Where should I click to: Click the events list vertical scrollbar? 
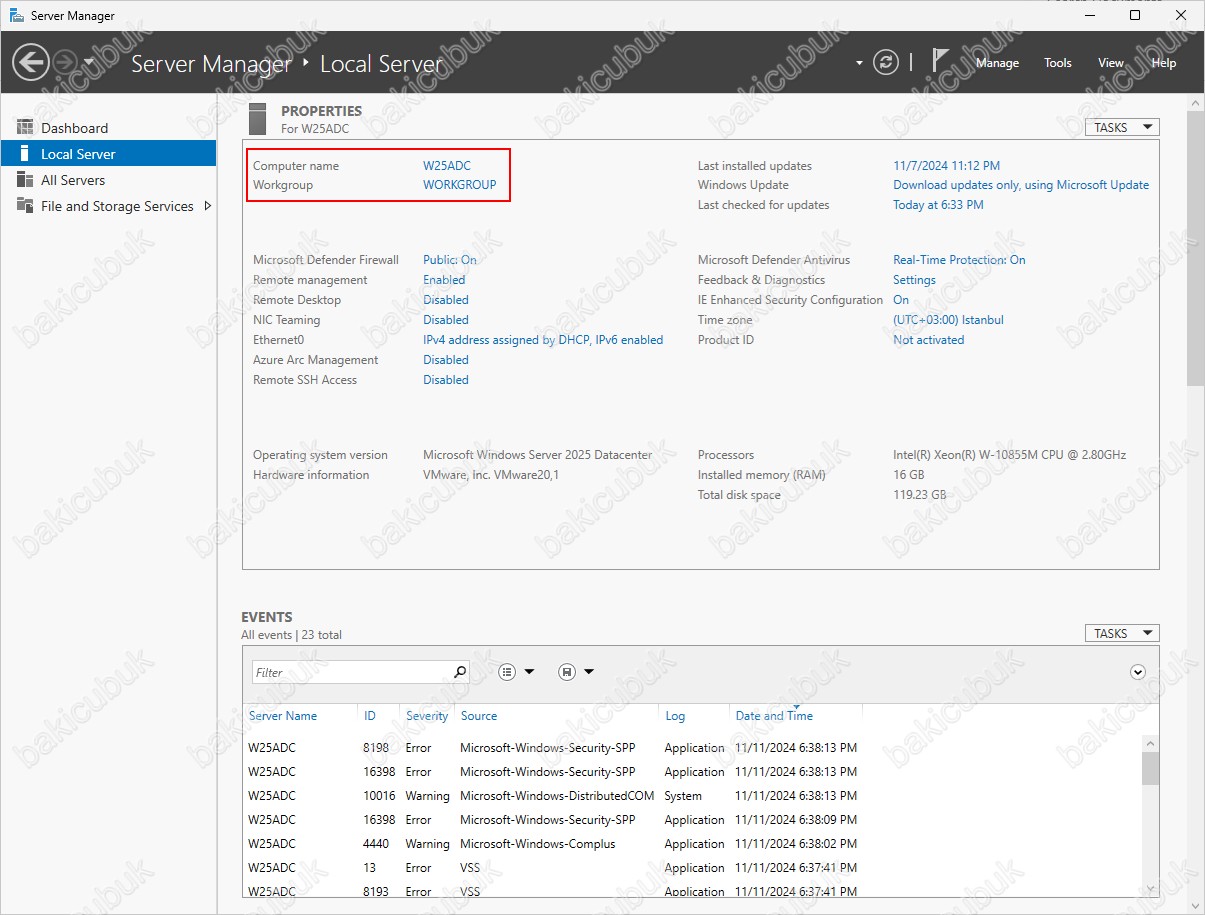tap(1150, 768)
